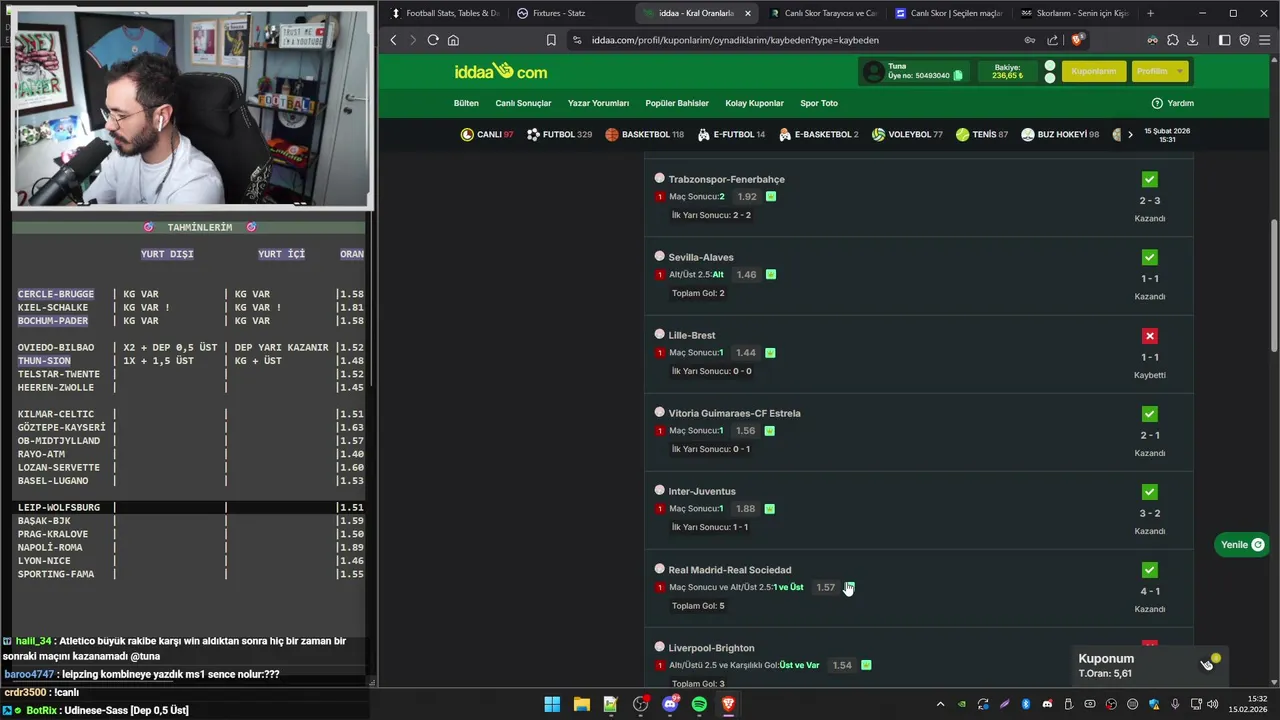Viewport: 1280px width, 720px height.
Task: Click the page vertical scrollbar thumb
Action: (1274, 285)
